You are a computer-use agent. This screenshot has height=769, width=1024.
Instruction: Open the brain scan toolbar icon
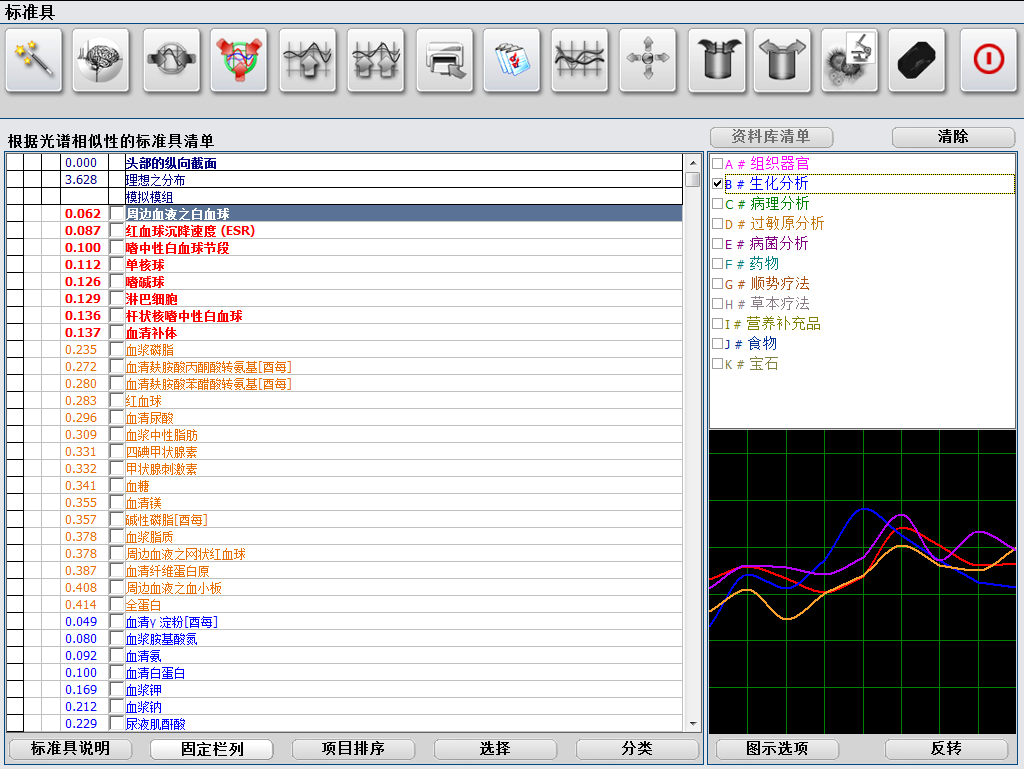click(x=101, y=59)
